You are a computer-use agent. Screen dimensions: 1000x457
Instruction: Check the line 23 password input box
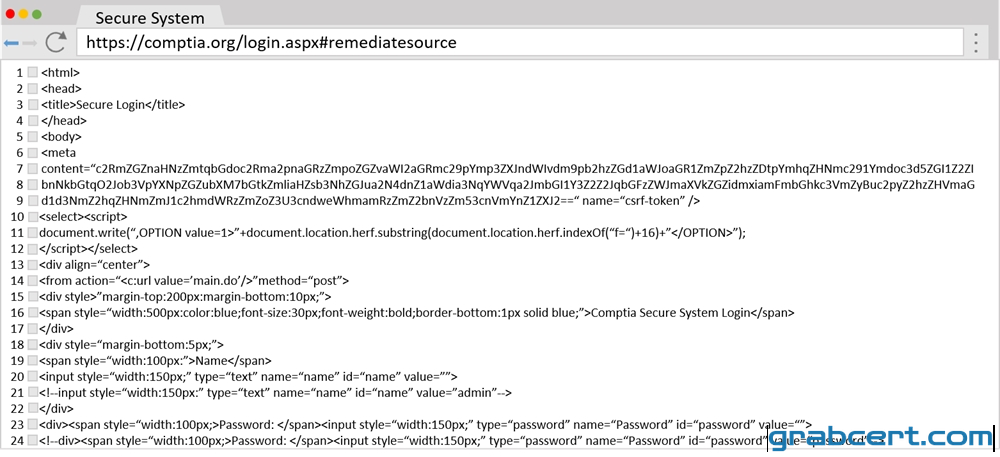point(33,424)
